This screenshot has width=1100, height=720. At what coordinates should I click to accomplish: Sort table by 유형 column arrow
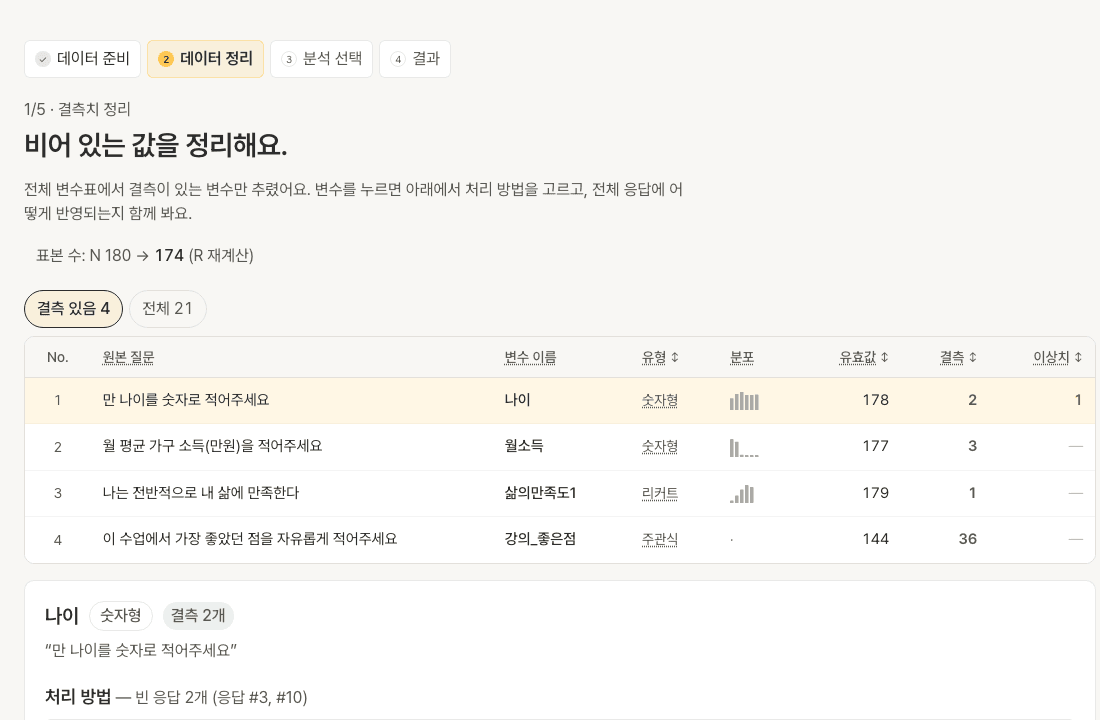pos(675,357)
